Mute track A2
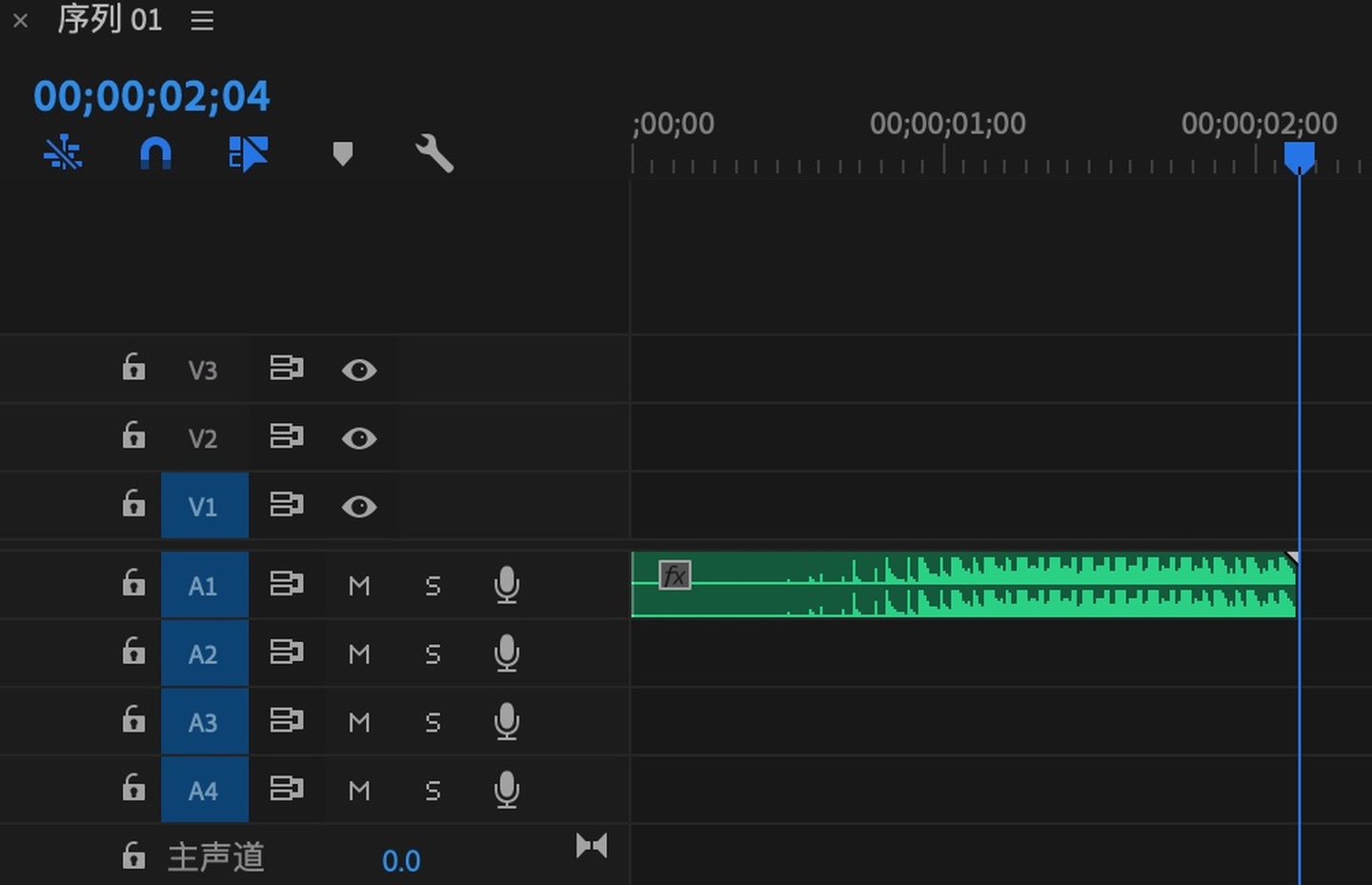1372x885 pixels. pyautogui.click(x=359, y=654)
